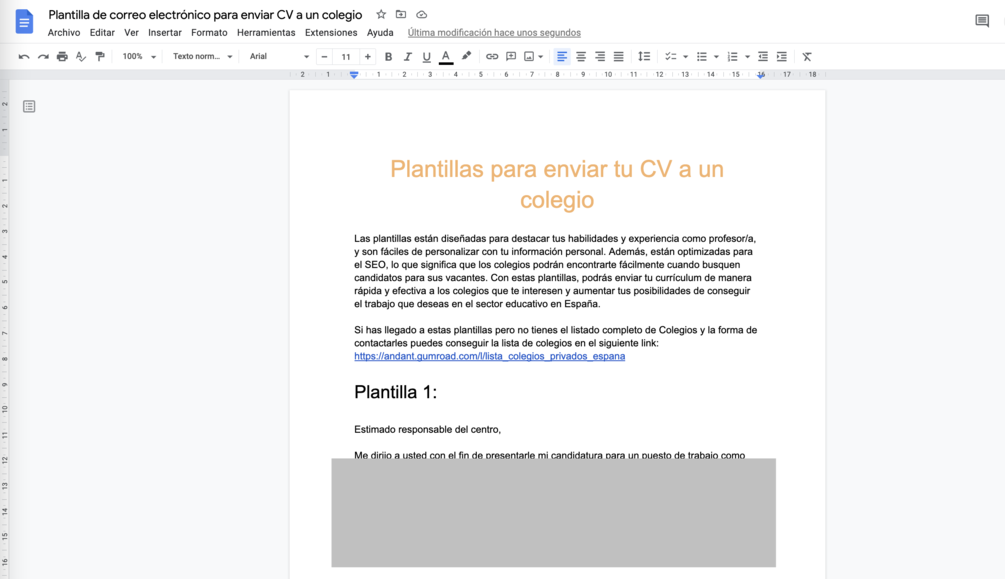Insert a link with chain icon

(x=492, y=56)
